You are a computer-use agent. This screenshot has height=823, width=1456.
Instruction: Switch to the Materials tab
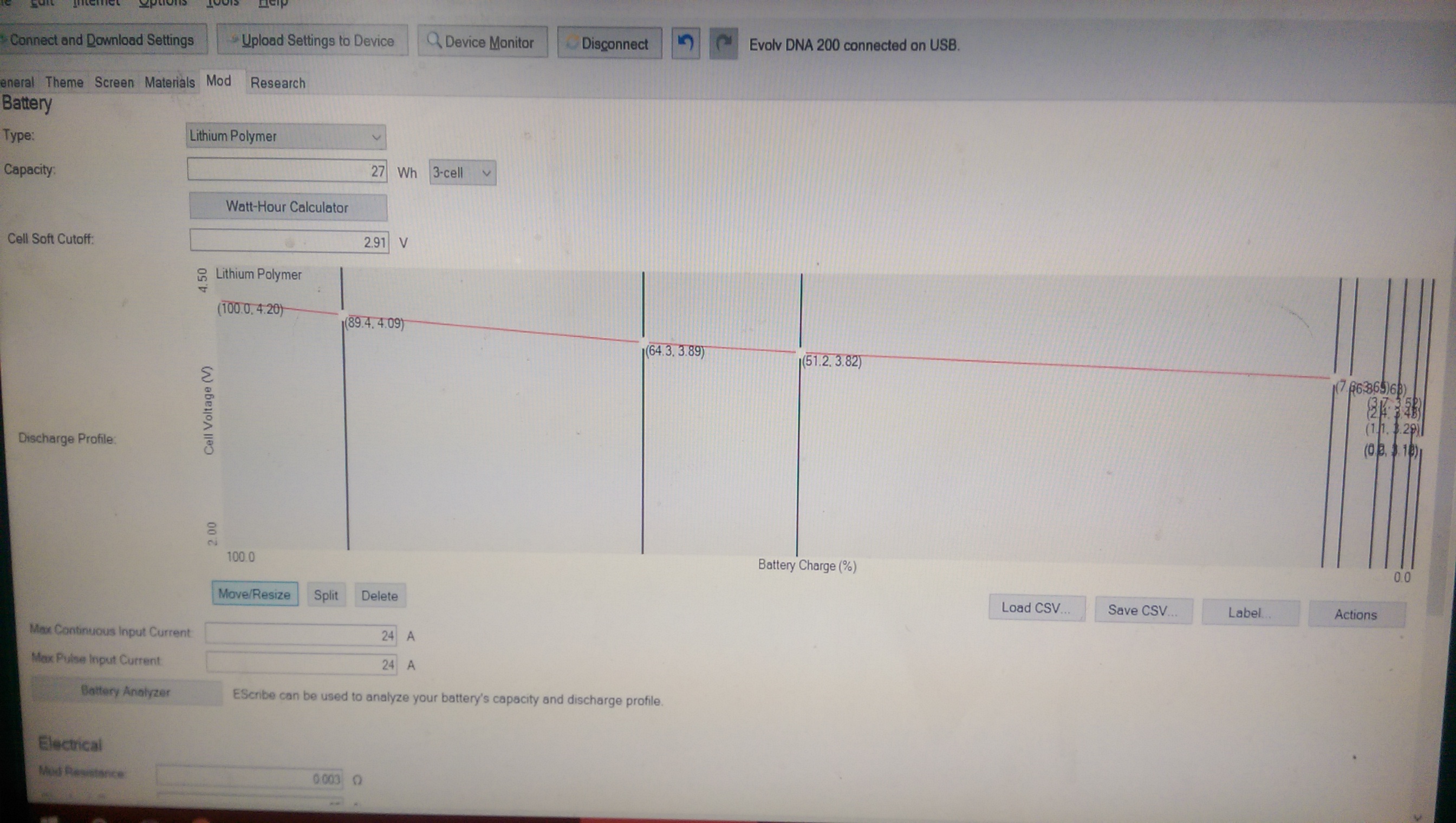coord(169,82)
